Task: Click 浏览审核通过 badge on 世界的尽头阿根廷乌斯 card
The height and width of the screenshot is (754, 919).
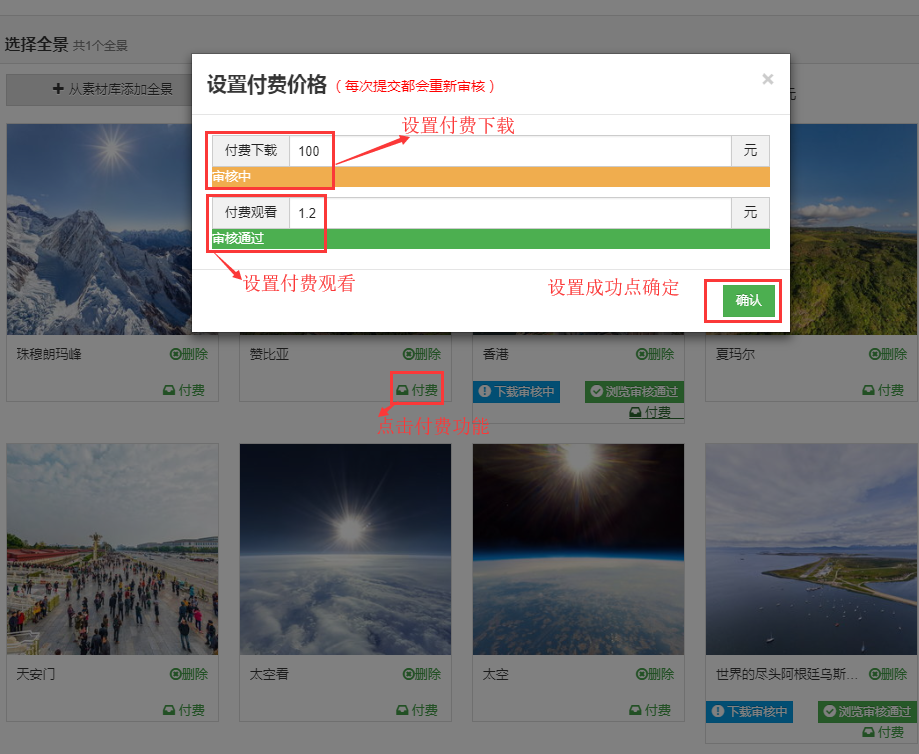Action: (867, 712)
